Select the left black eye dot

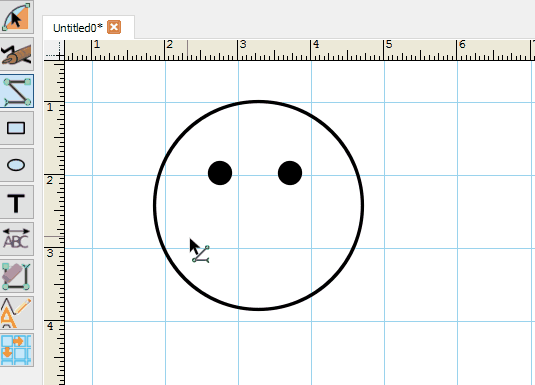220,173
